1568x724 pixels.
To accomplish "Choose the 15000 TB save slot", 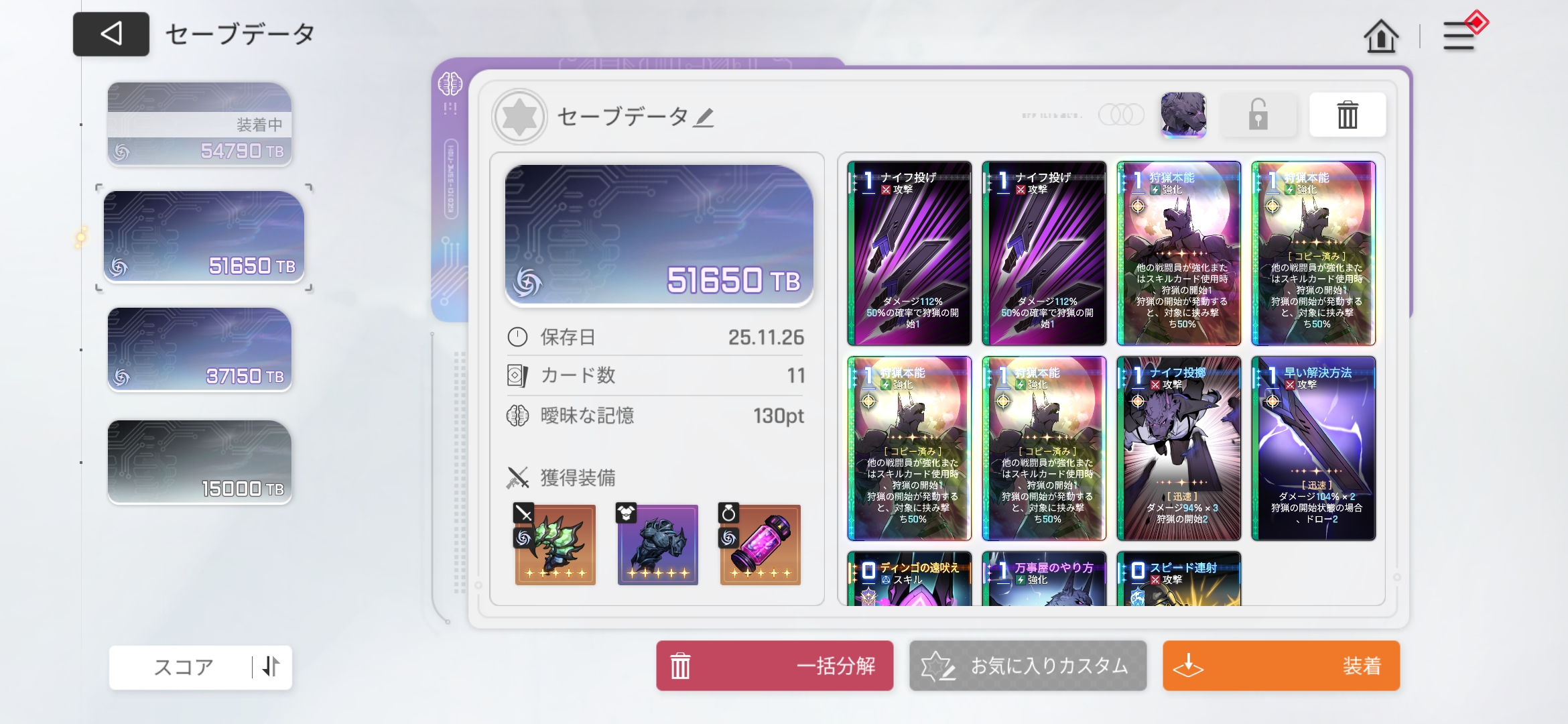I will 200,462.
